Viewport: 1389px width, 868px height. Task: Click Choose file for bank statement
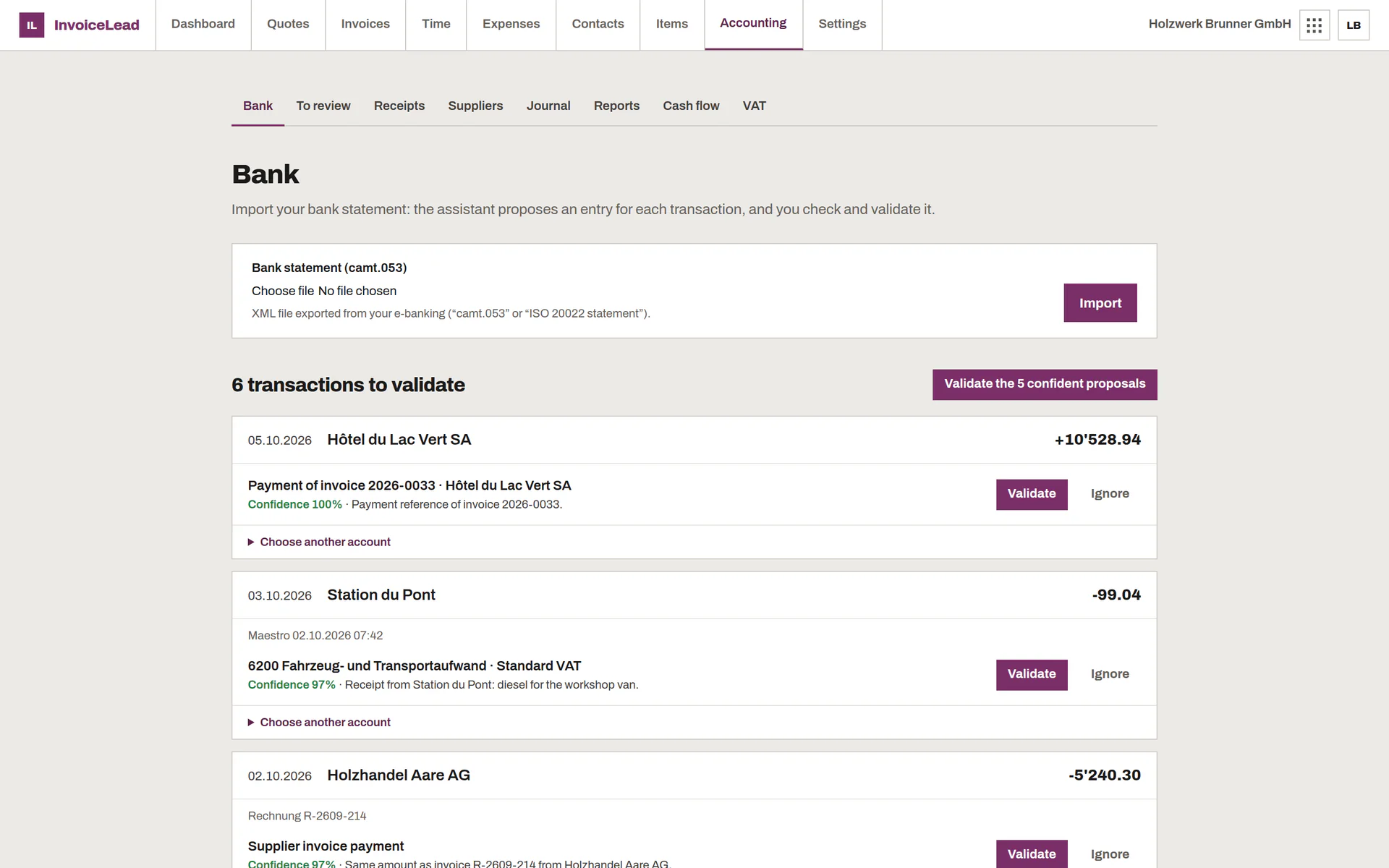click(283, 291)
